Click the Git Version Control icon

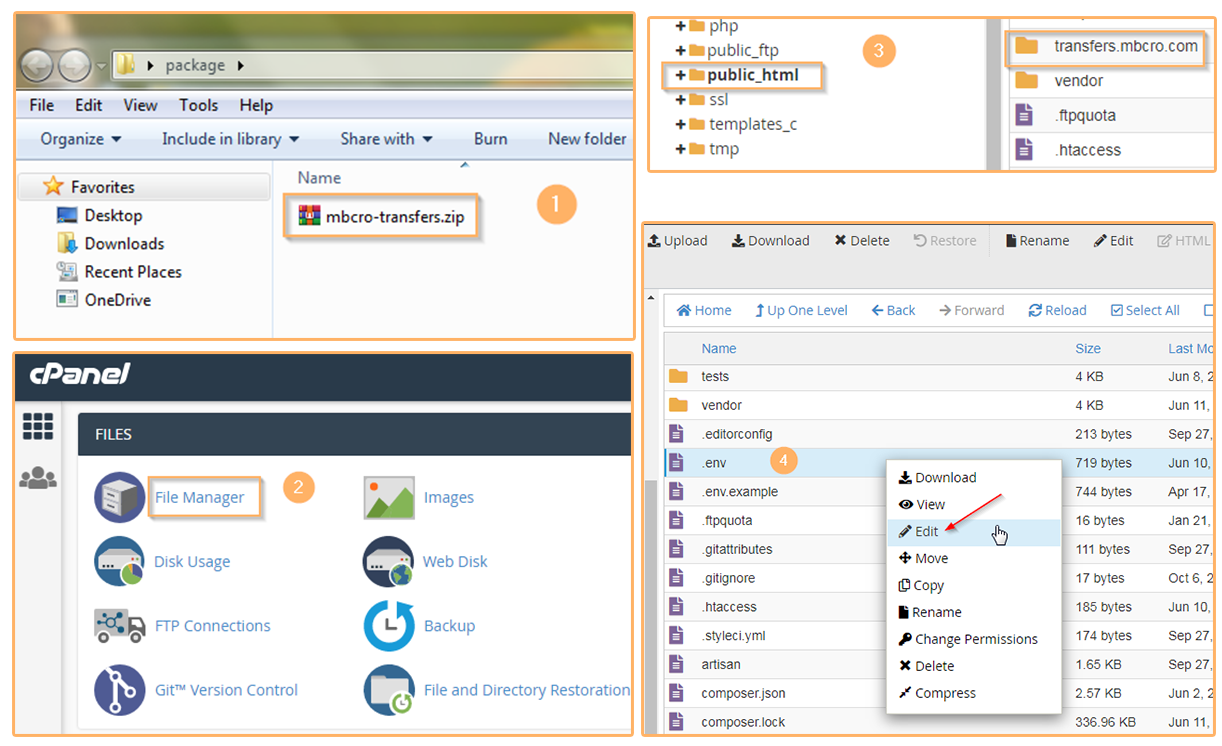(x=120, y=690)
